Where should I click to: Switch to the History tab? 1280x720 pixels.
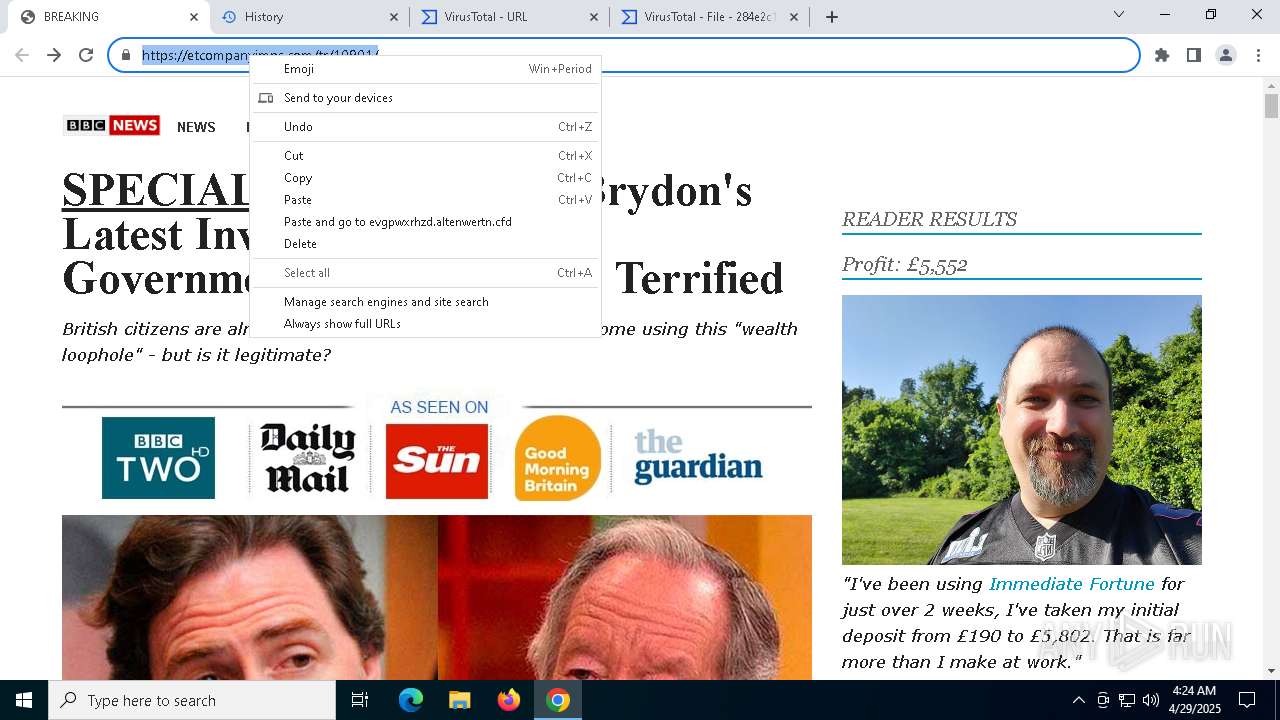tap(310, 16)
